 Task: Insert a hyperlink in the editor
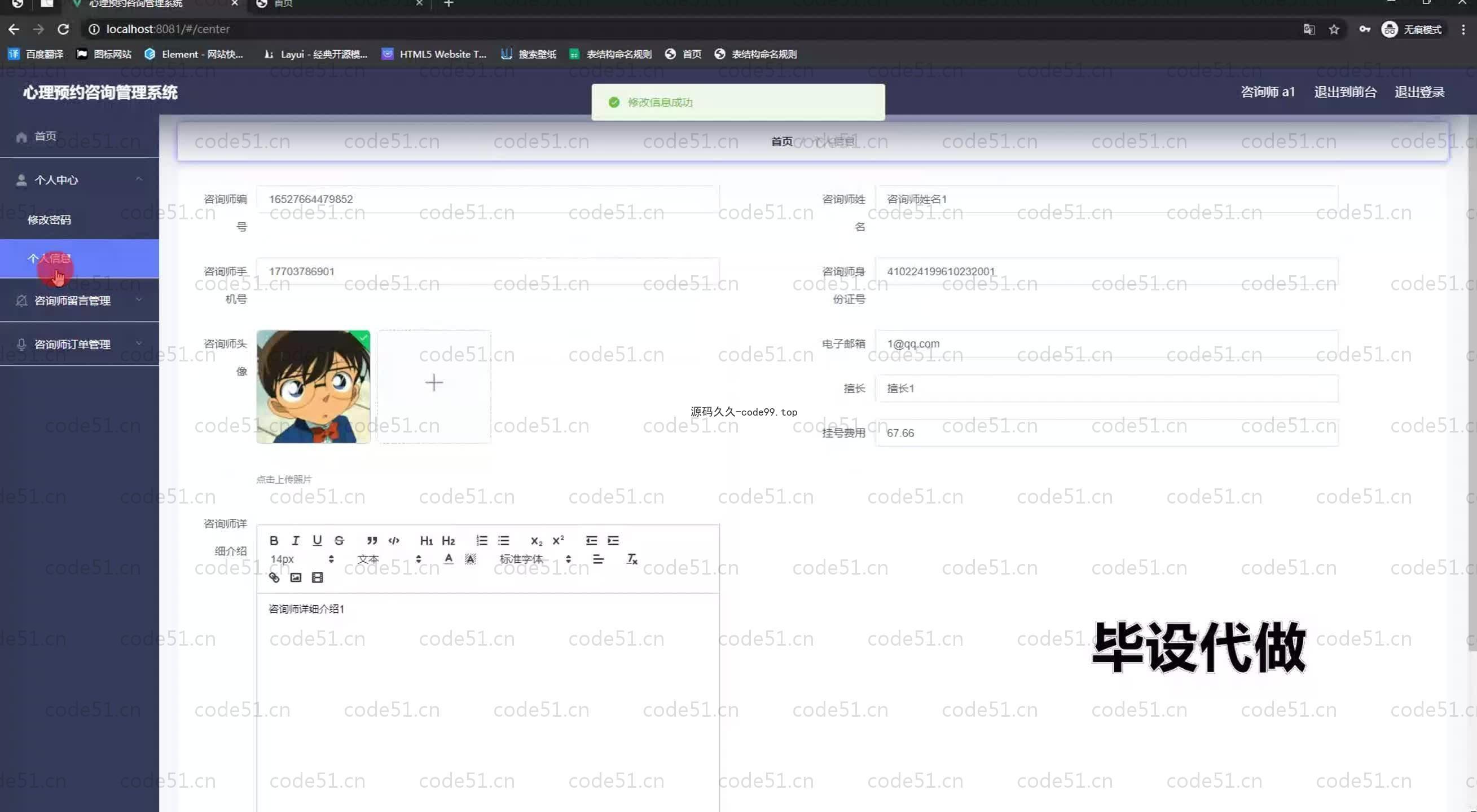click(274, 577)
